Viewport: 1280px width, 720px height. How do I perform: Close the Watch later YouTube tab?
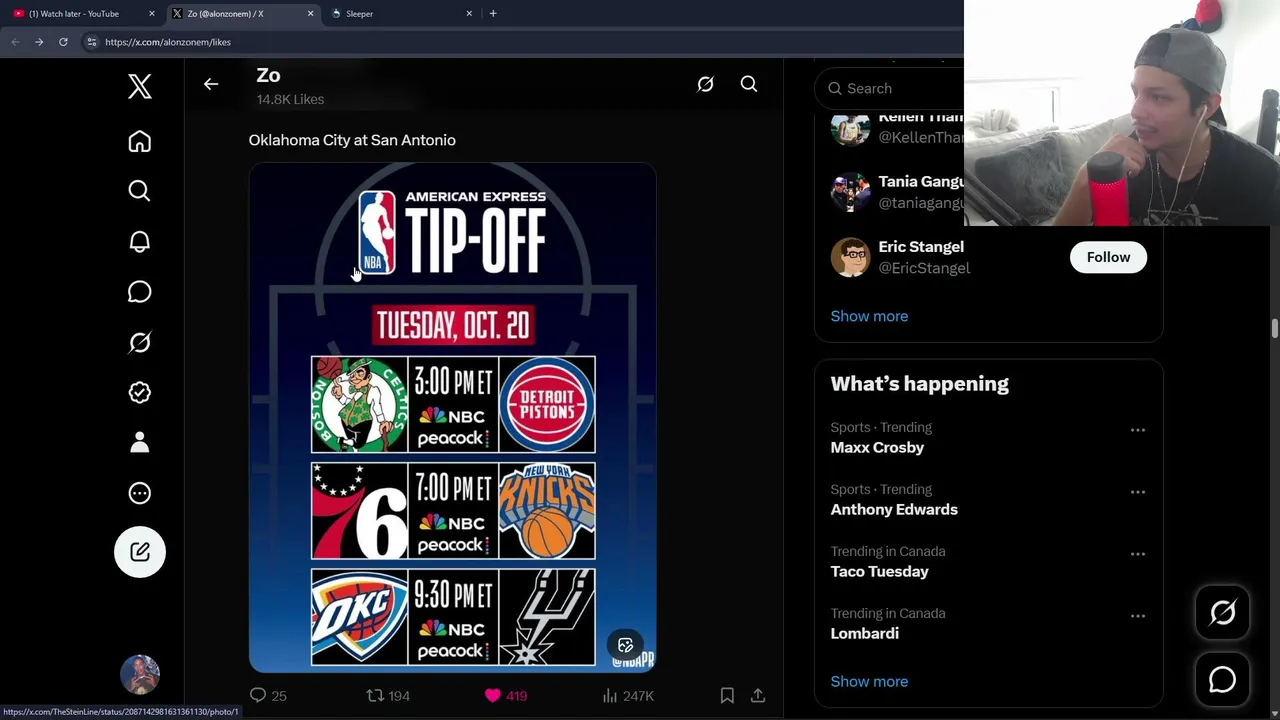[152, 14]
